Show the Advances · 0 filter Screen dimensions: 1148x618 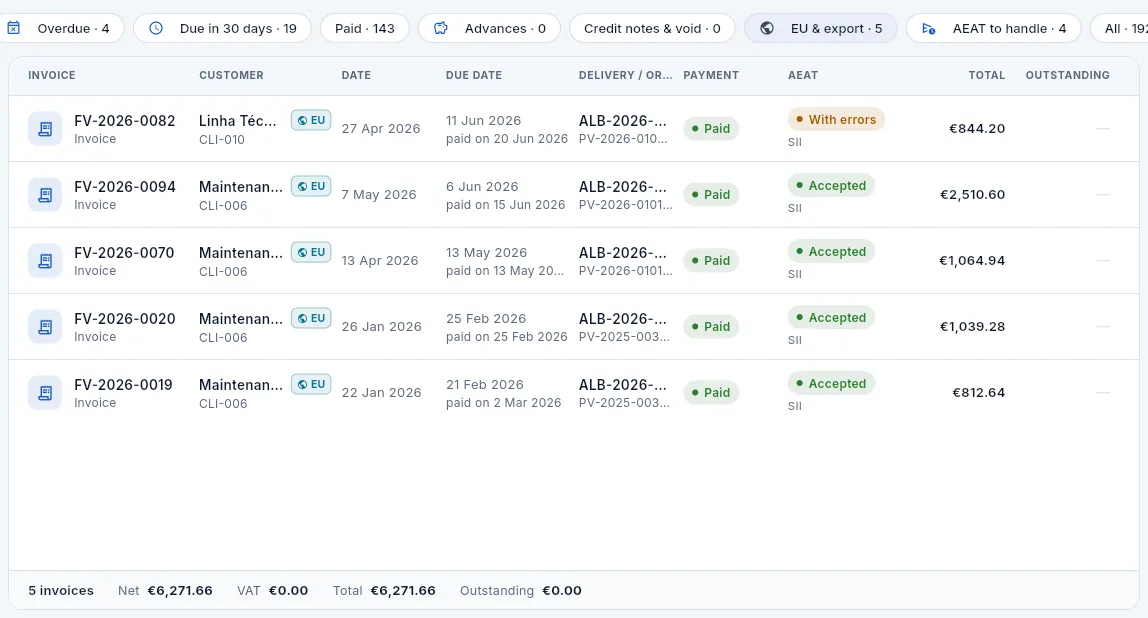489,29
